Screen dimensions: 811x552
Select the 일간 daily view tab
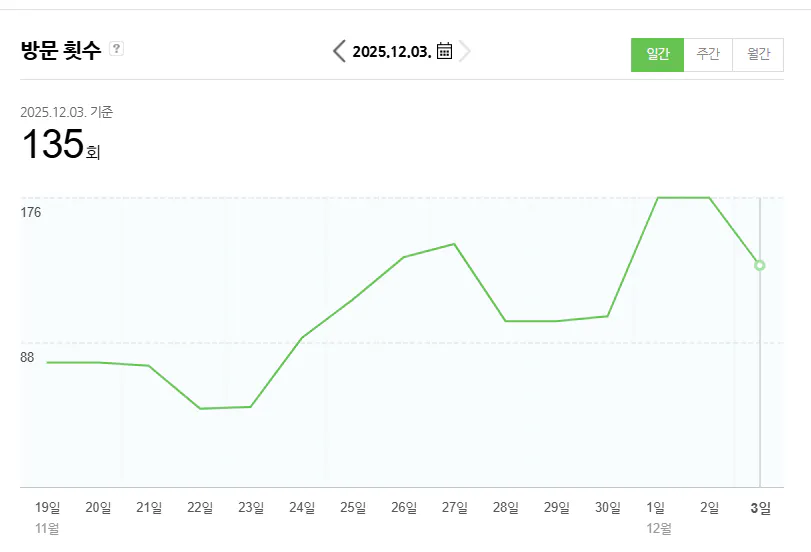point(657,55)
